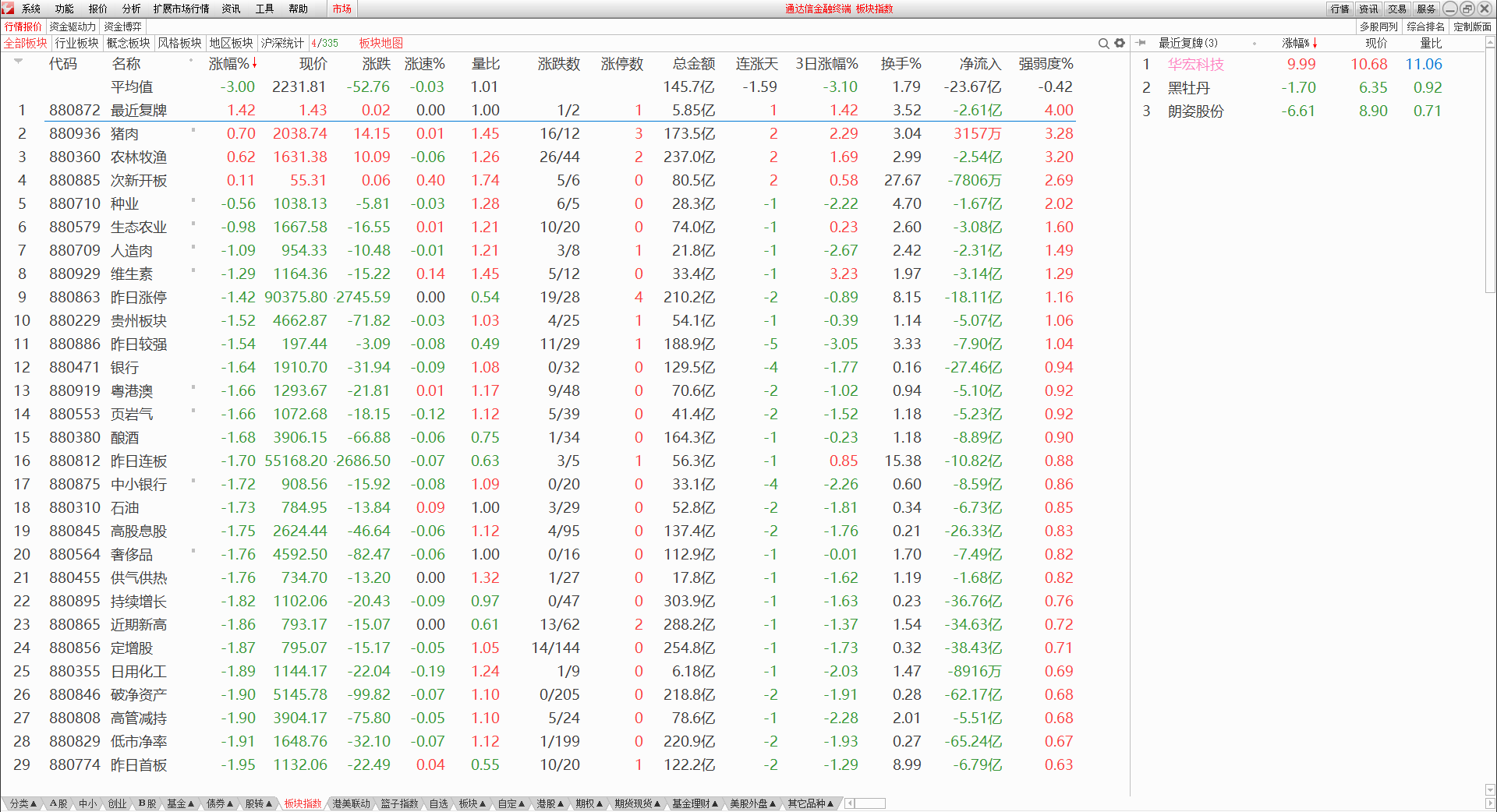Click the top-right 资讯 button
1497x812 pixels.
pos(1369,9)
